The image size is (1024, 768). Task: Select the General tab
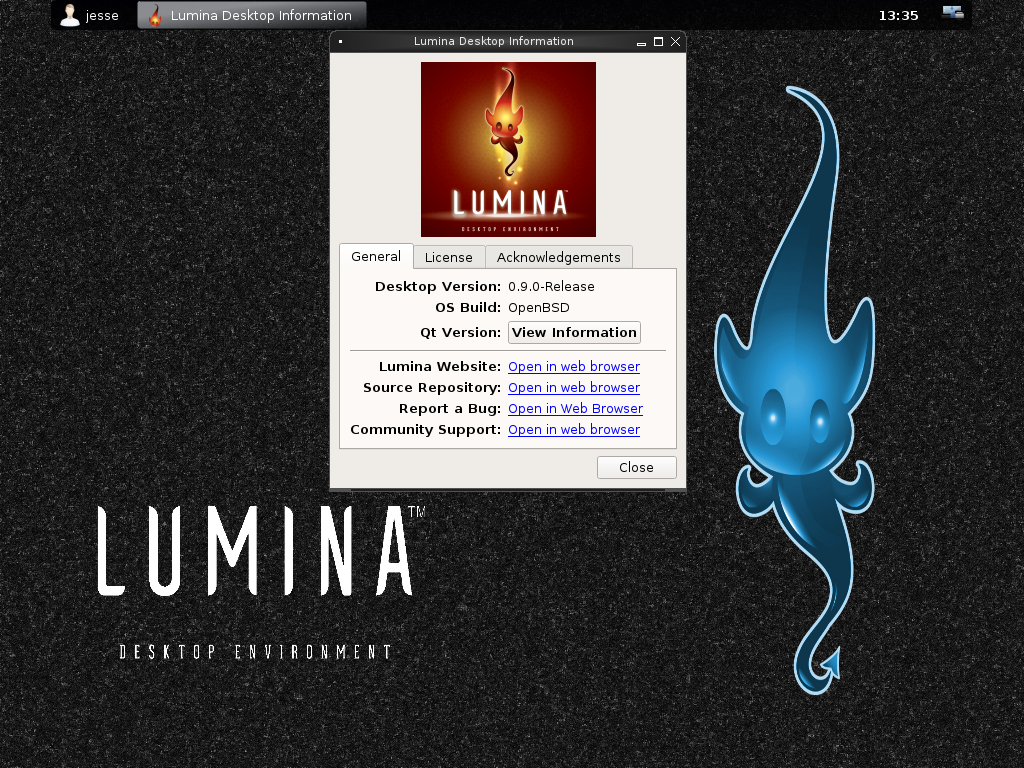376,257
